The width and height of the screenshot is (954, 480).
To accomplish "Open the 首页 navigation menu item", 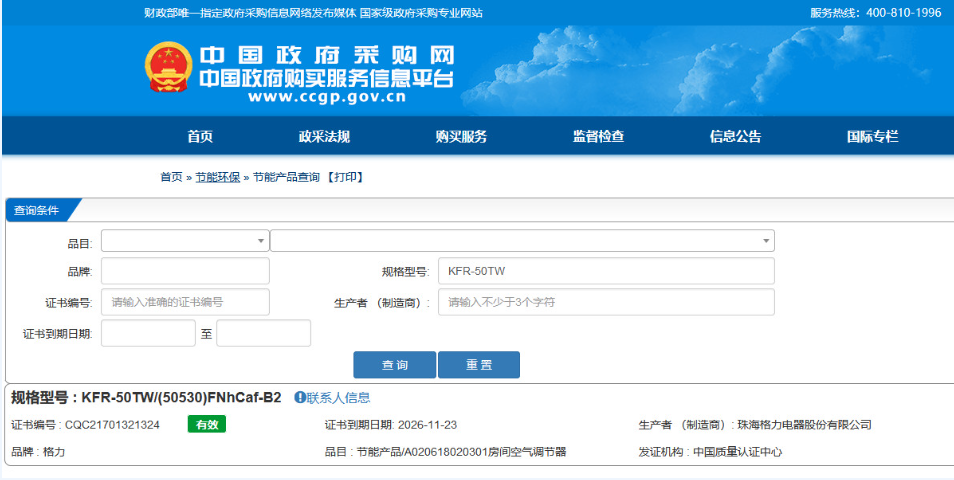I will [200, 136].
